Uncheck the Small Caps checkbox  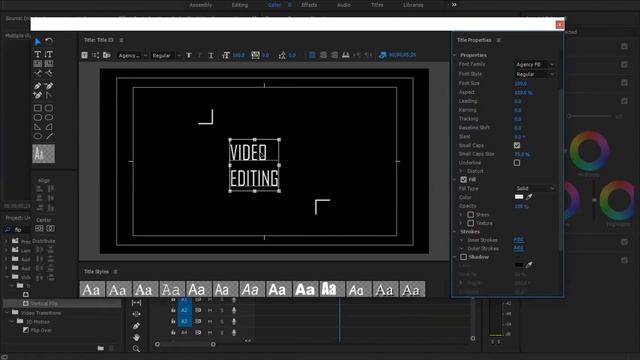pos(517,145)
